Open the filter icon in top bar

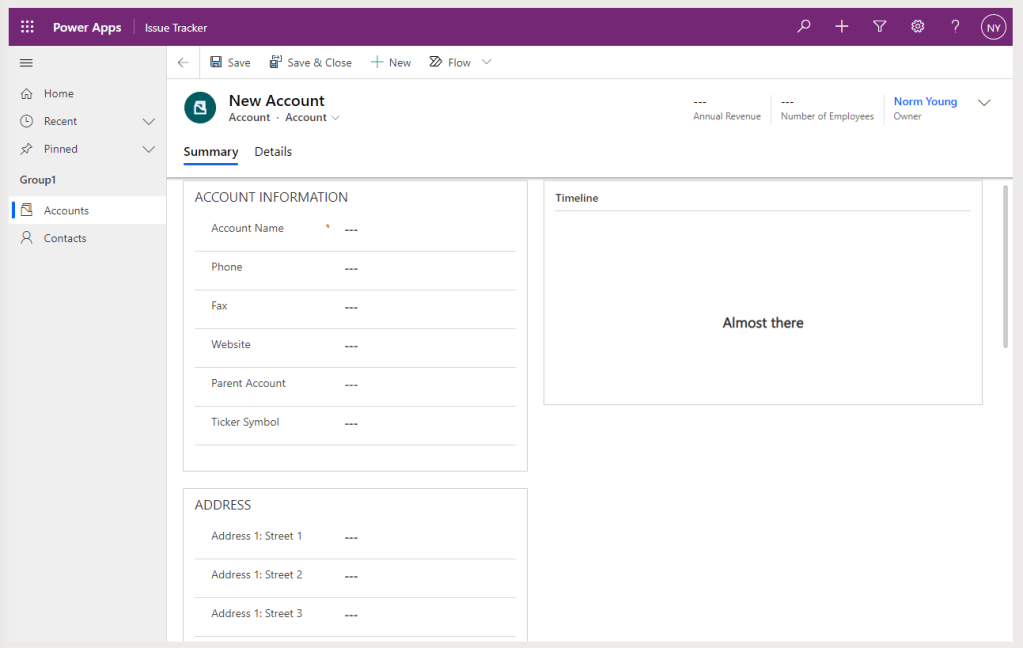[x=879, y=27]
